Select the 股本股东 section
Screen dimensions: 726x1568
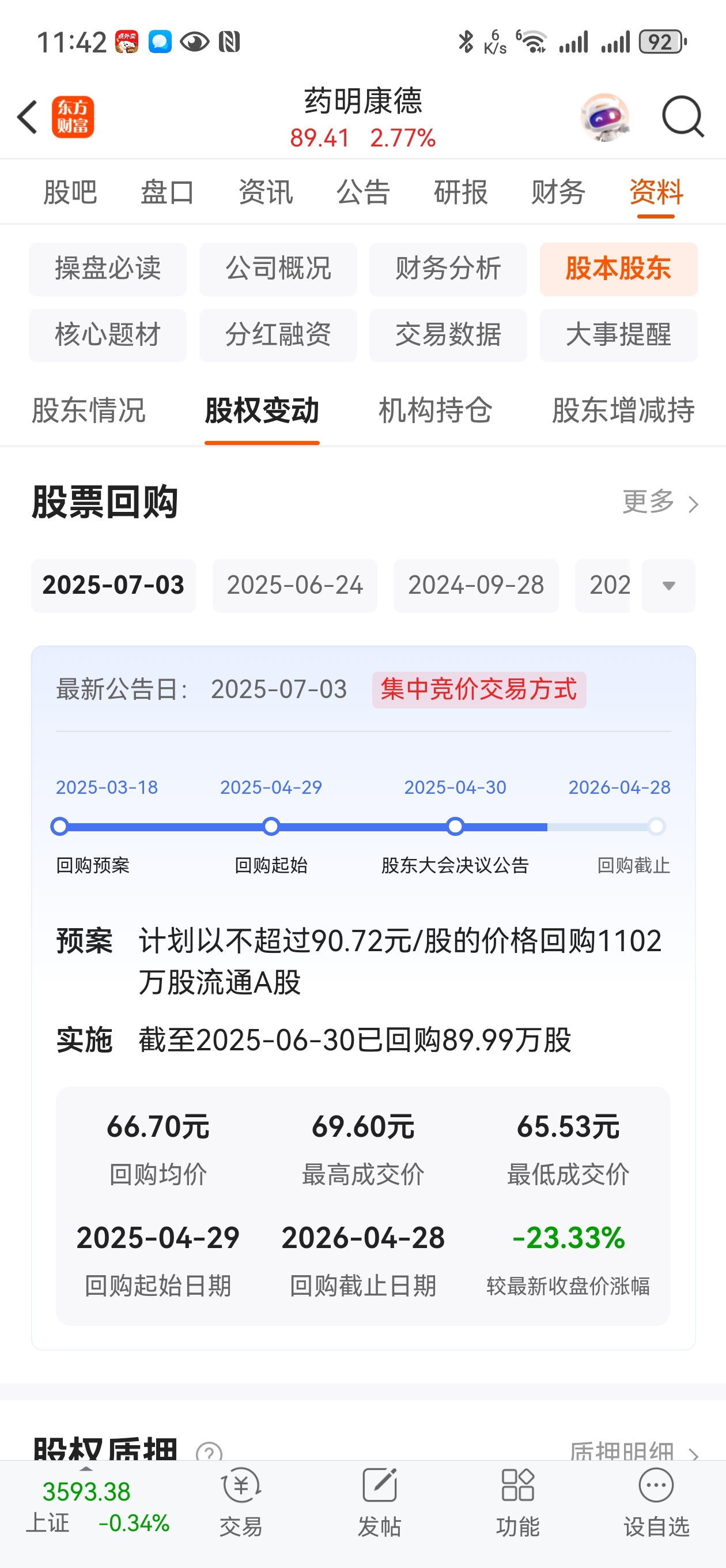point(618,269)
